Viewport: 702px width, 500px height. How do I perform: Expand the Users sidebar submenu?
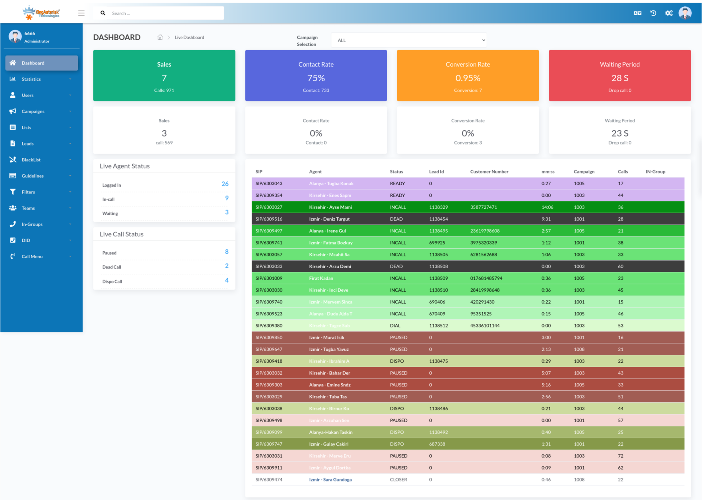coord(40,95)
